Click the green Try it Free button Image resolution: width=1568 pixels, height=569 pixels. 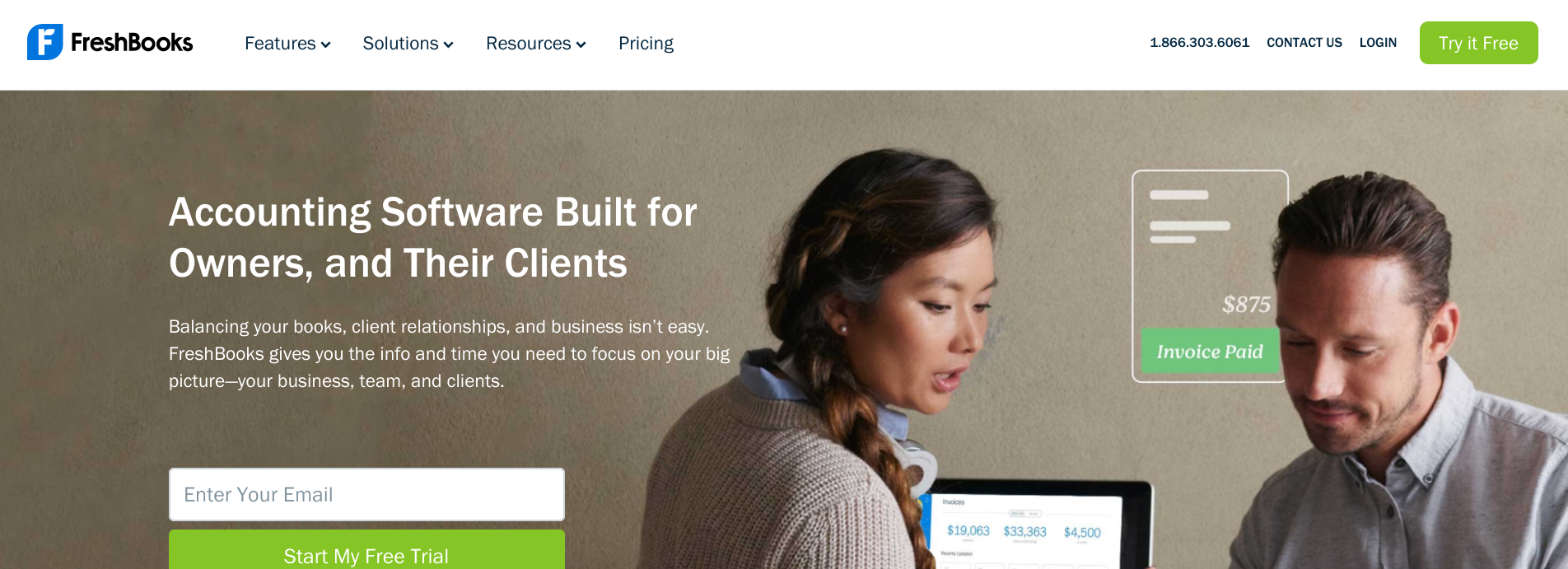1479,43
